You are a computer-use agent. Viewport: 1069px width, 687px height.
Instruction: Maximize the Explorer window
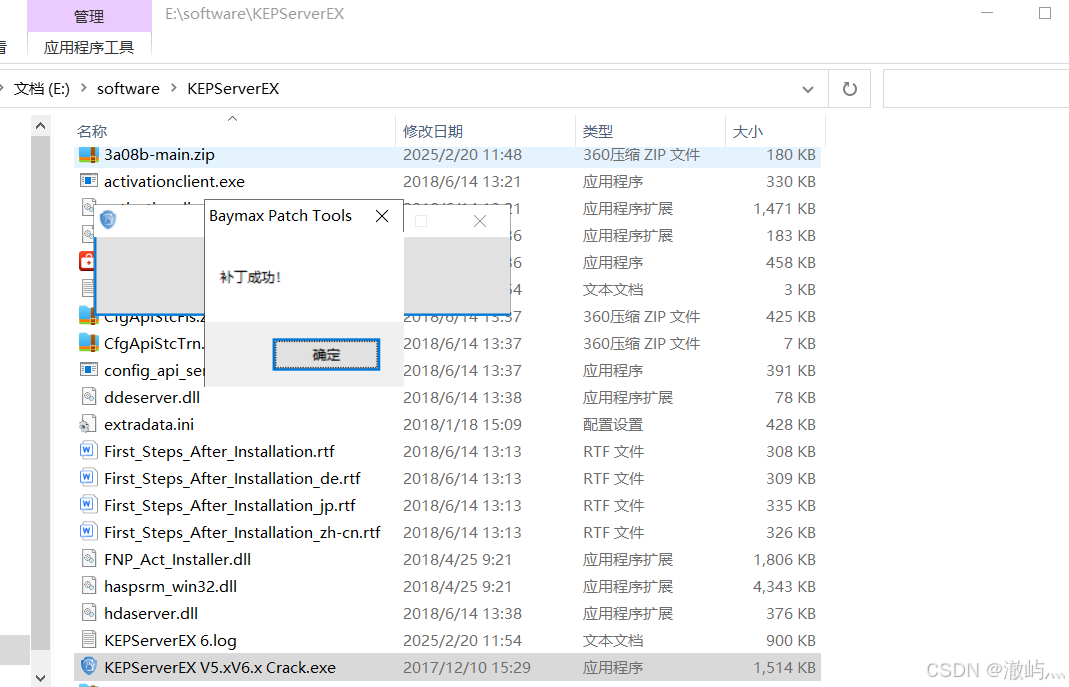click(1044, 13)
